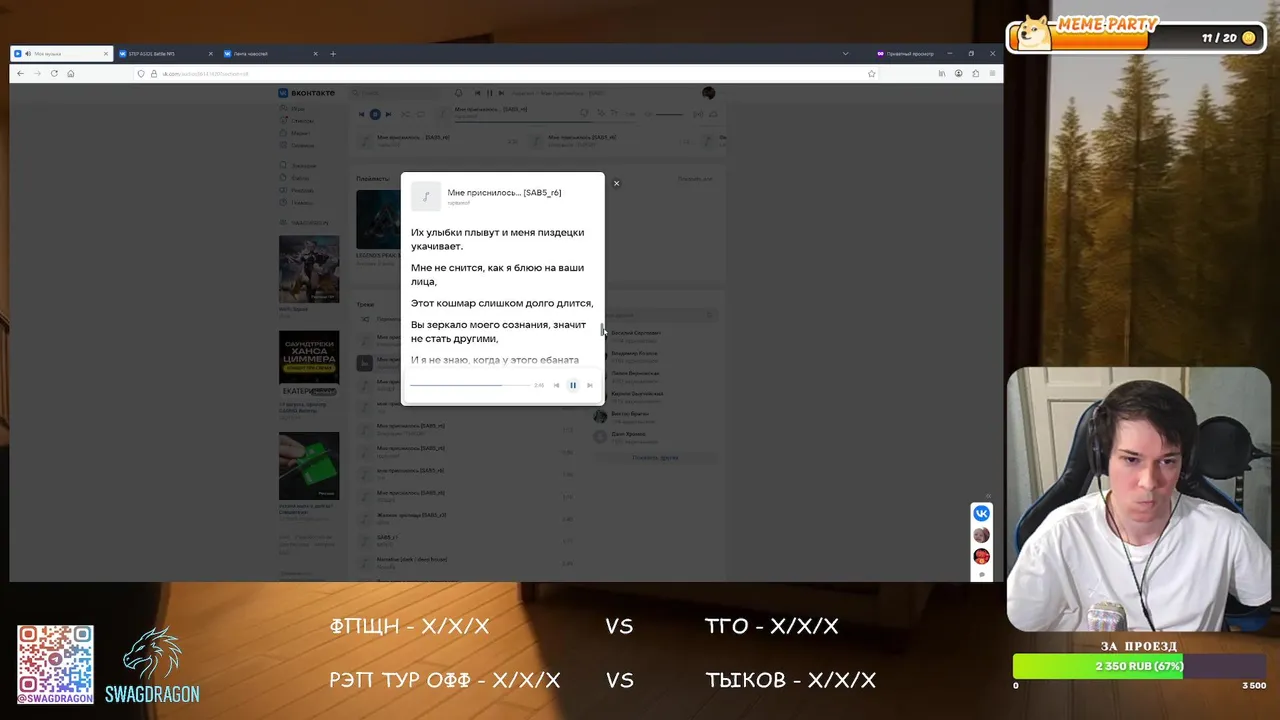Close the Лента новостей browser tab
Screen dimensions: 1280x720
(315, 53)
